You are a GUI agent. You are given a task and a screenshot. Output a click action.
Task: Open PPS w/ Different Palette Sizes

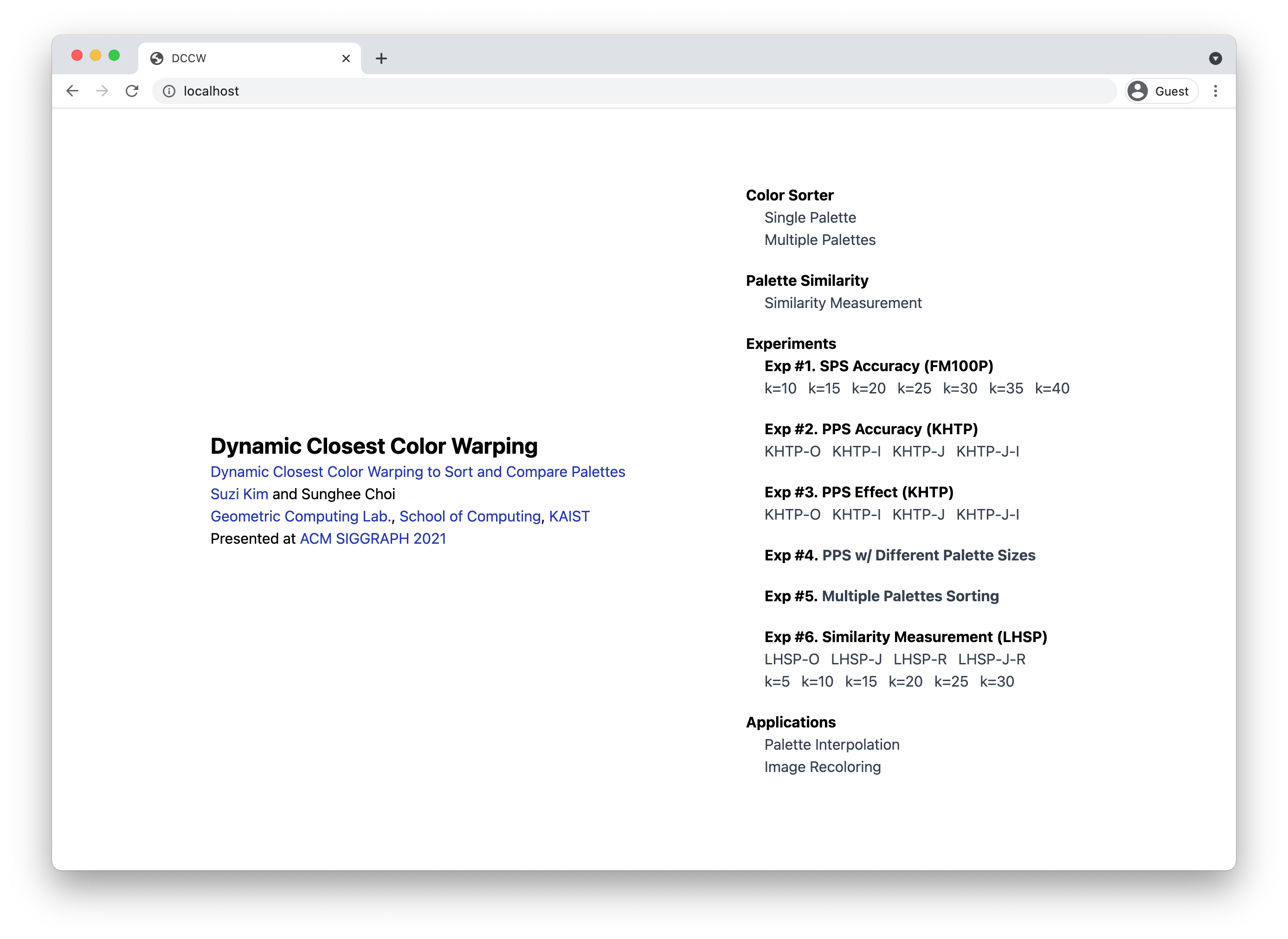click(x=928, y=555)
